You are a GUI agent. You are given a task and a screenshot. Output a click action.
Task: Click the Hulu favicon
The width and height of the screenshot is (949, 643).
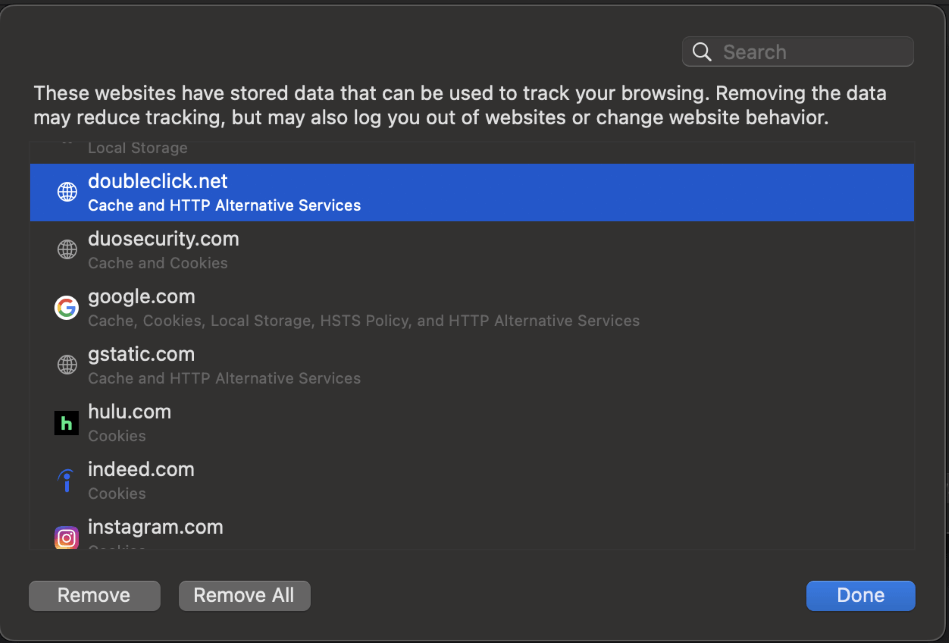click(67, 423)
